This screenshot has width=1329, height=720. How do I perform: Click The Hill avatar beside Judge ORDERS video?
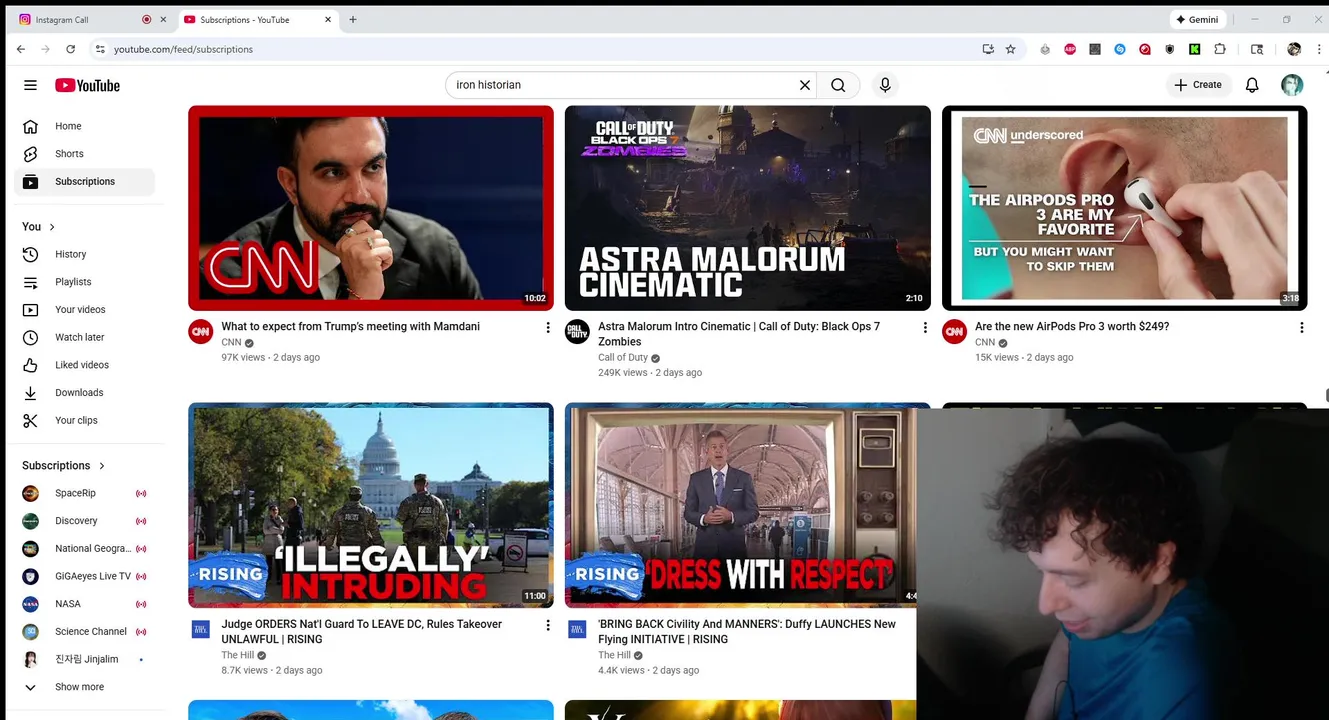201,629
